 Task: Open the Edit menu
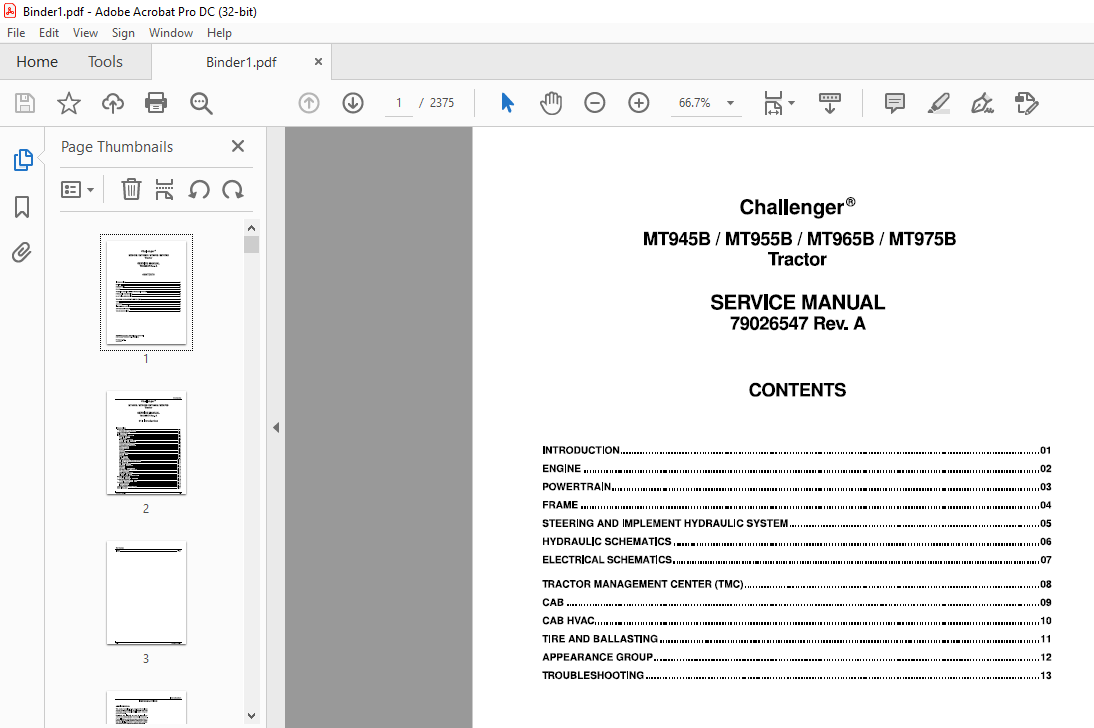point(49,33)
